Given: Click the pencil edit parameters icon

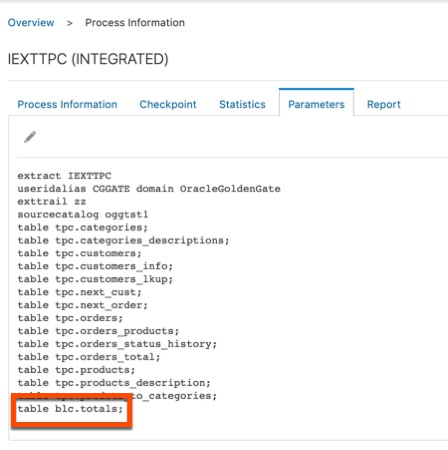Looking at the screenshot, I should point(30,137).
